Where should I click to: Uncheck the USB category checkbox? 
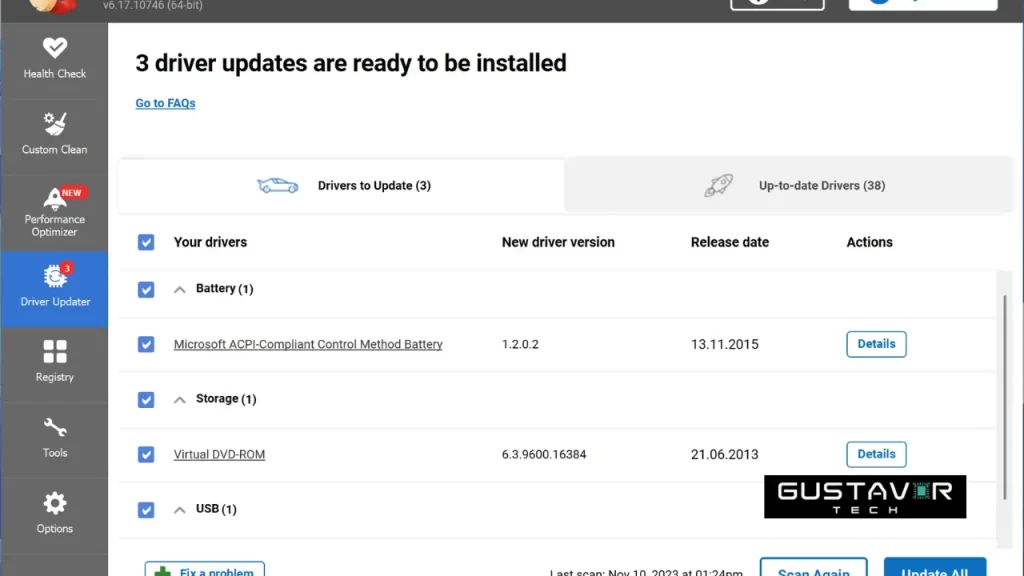(146, 509)
